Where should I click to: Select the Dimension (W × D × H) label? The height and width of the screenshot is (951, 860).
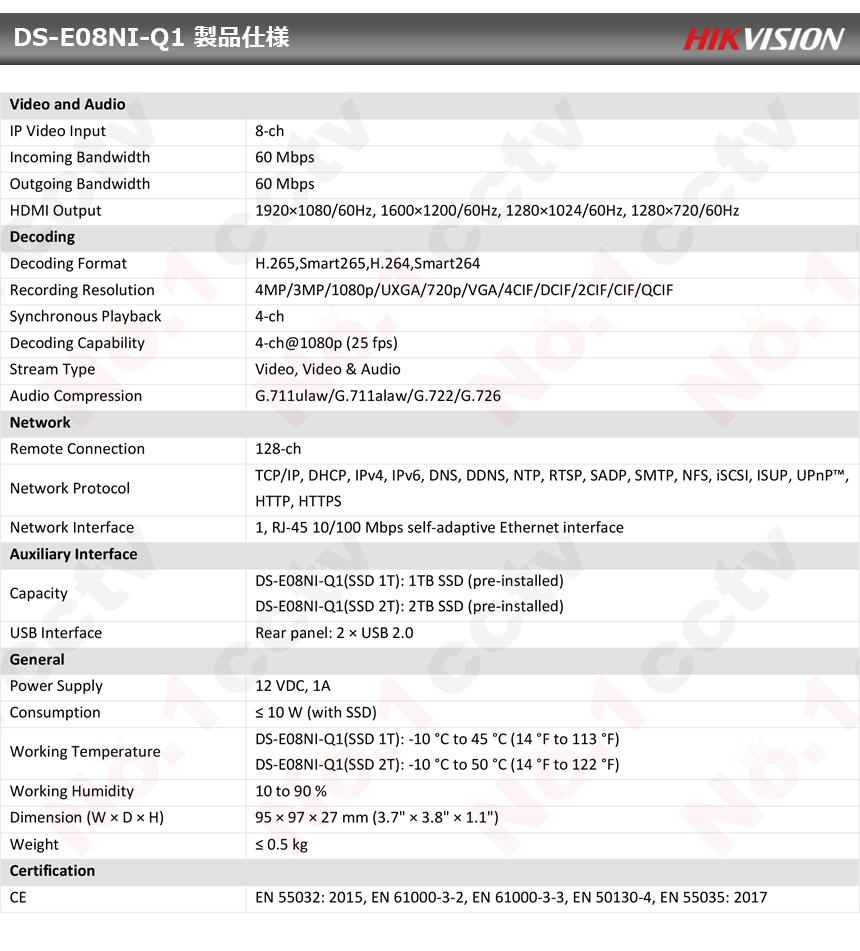coord(87,818)
